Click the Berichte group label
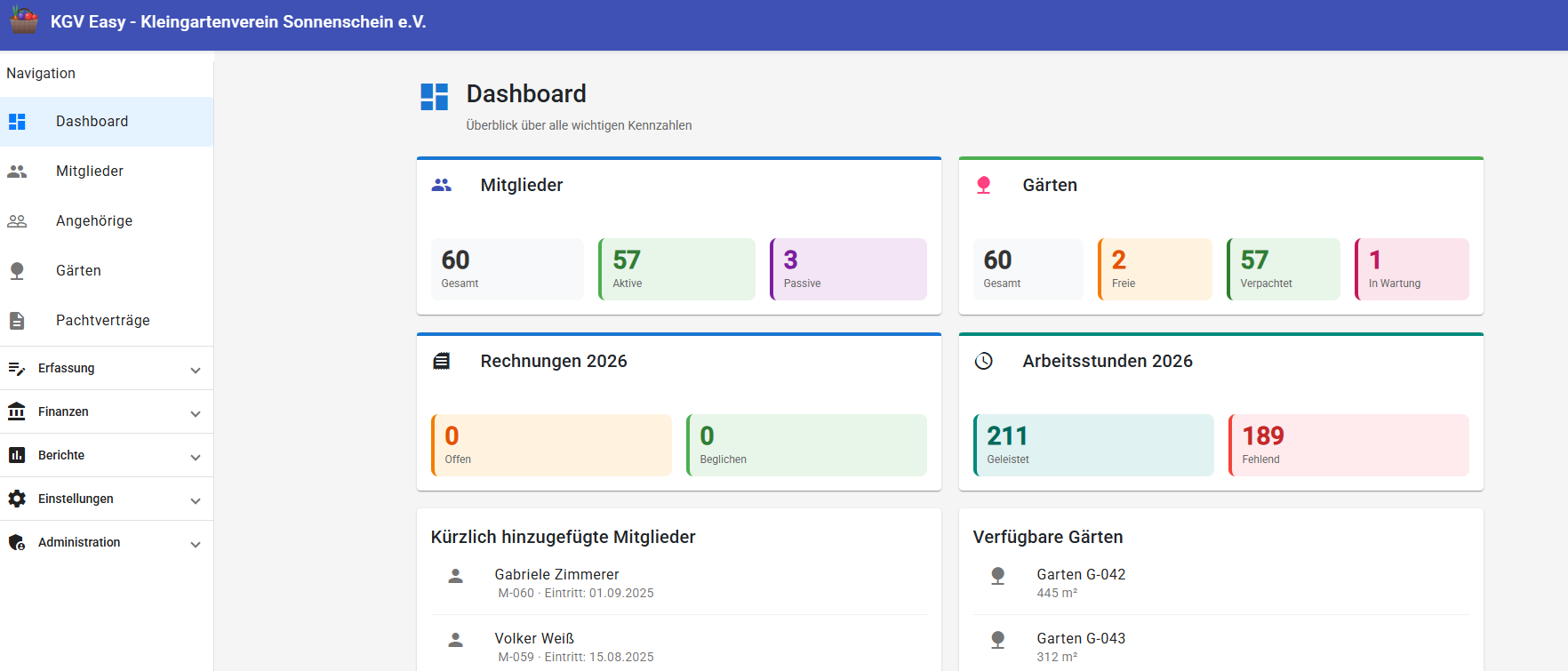Screen dimensions: 1568x671 61,455
